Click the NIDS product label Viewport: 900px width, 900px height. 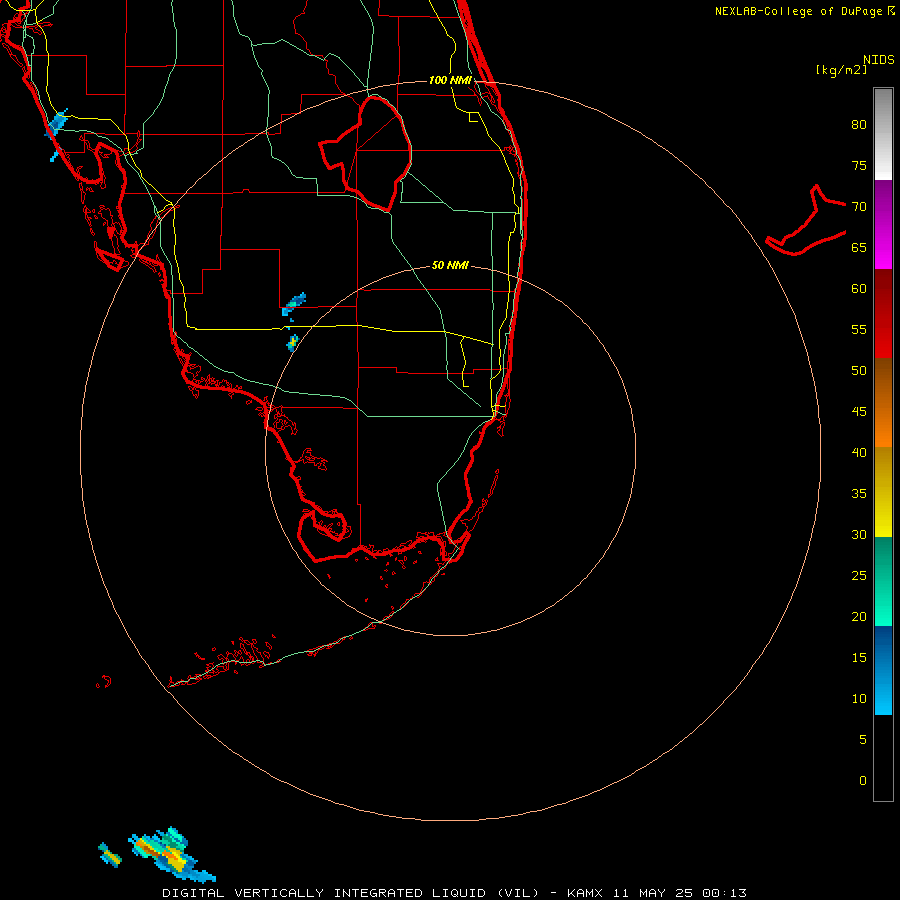(x=879, y=60)
